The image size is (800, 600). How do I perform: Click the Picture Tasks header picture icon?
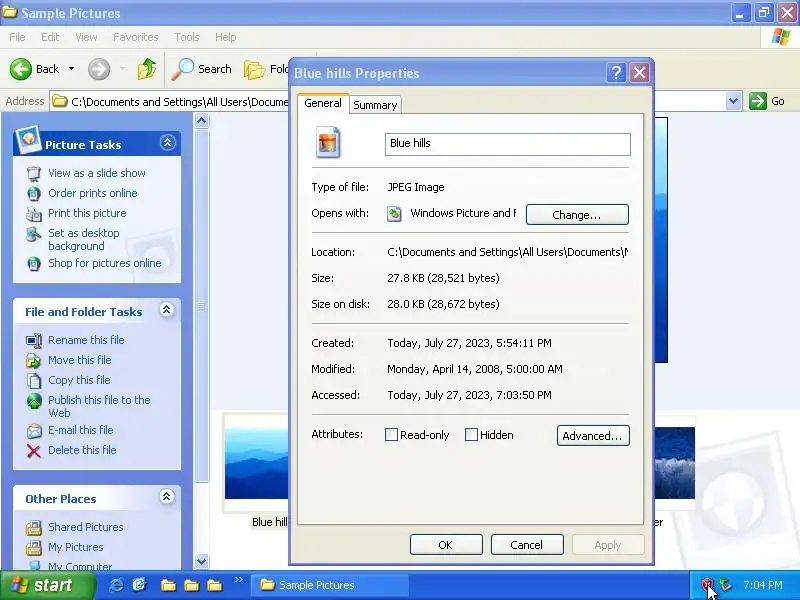click(28, 140)
